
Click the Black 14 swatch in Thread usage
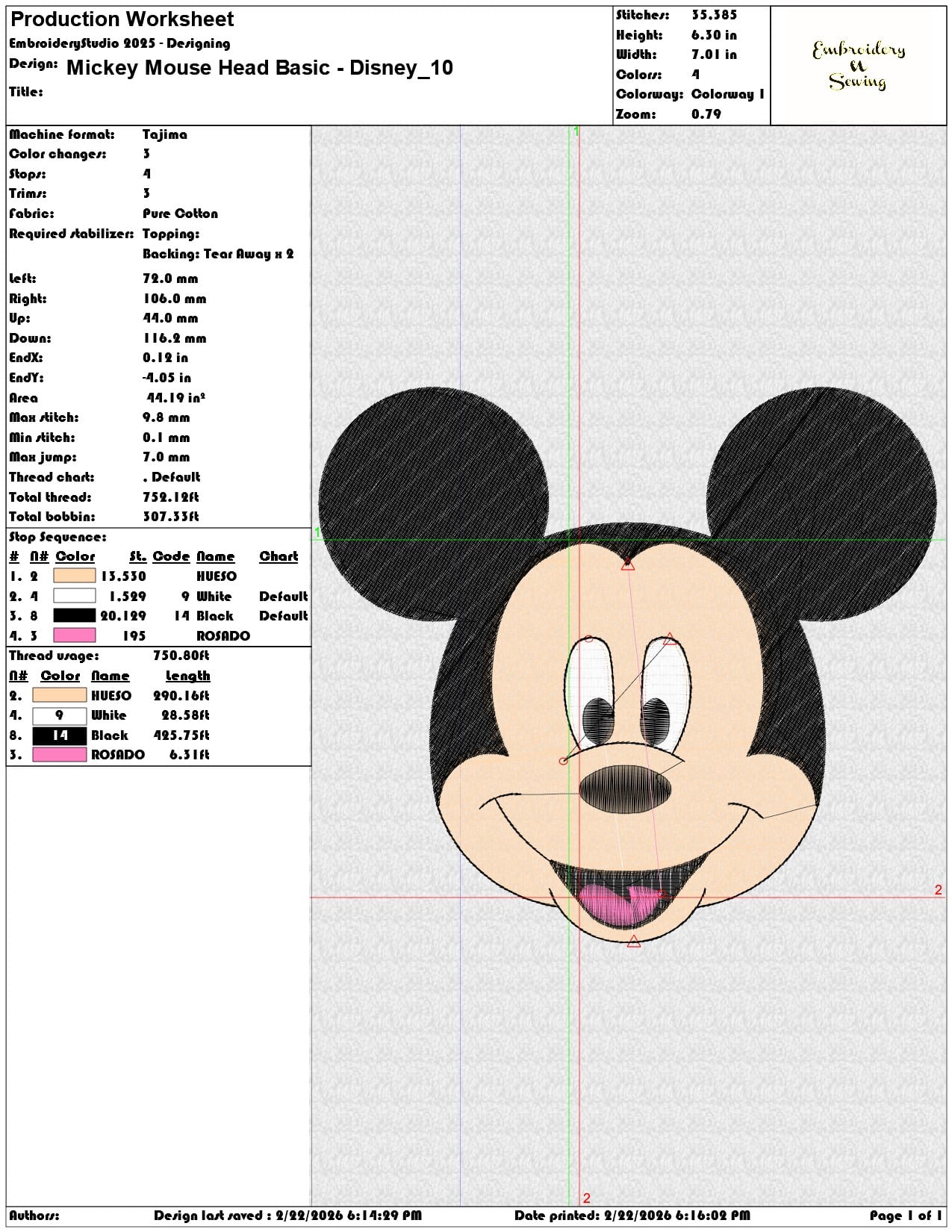(60, 735)
